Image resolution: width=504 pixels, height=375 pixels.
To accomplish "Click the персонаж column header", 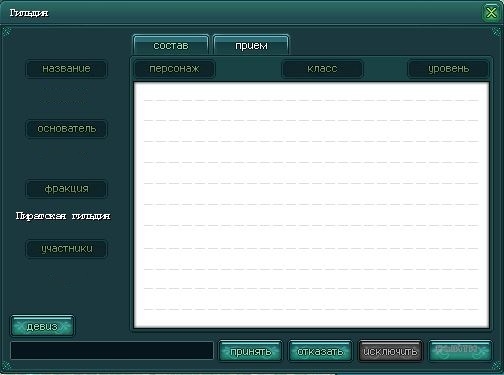I will tap(174, 69).
